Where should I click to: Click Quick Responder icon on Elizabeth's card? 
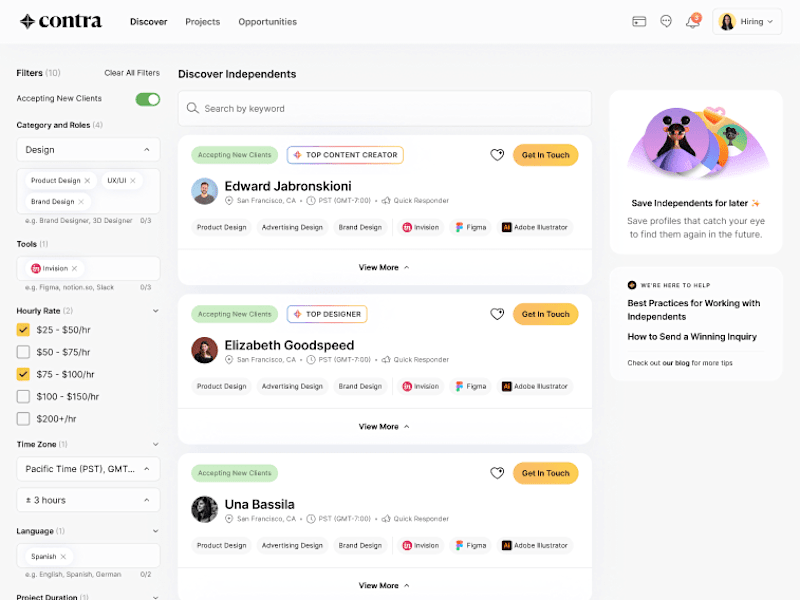pyautogui.click(x=386, y=360)
